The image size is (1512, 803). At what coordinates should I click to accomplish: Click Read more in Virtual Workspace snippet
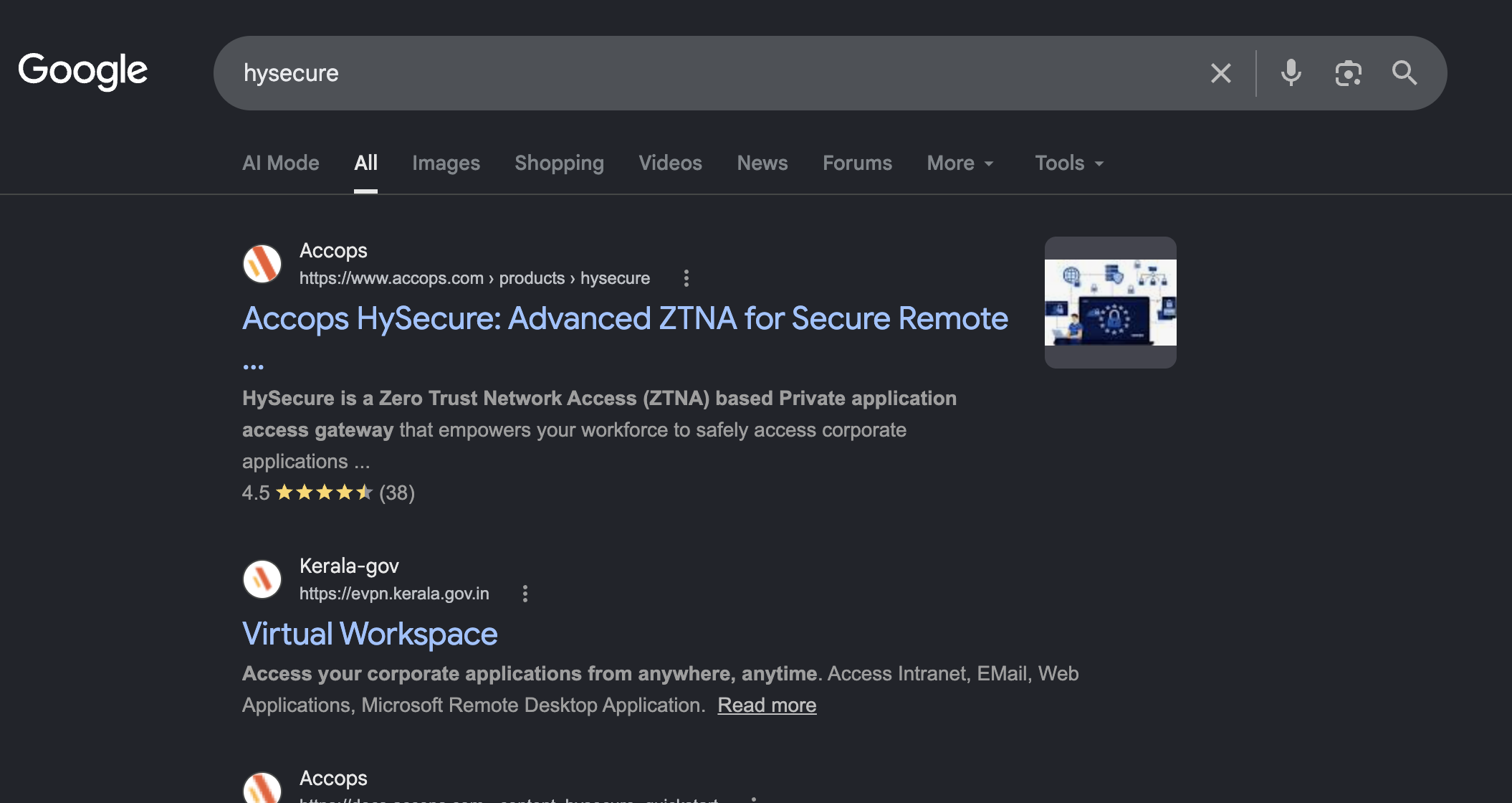pyautogui.click(x=767, y=705)
